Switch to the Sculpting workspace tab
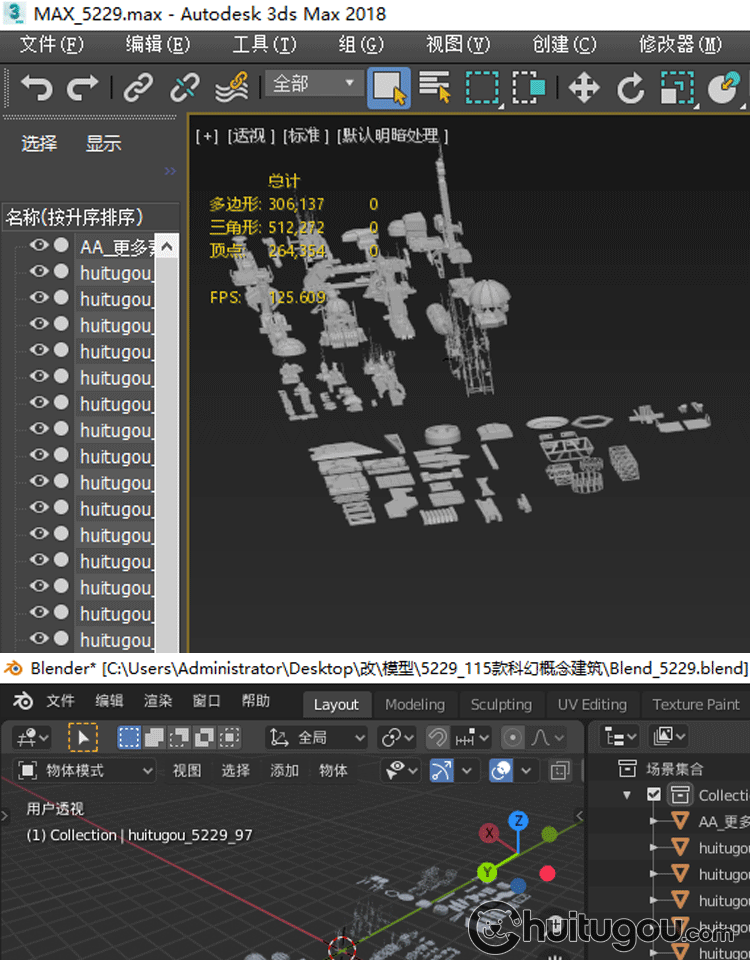 click(x=501, y=705)
